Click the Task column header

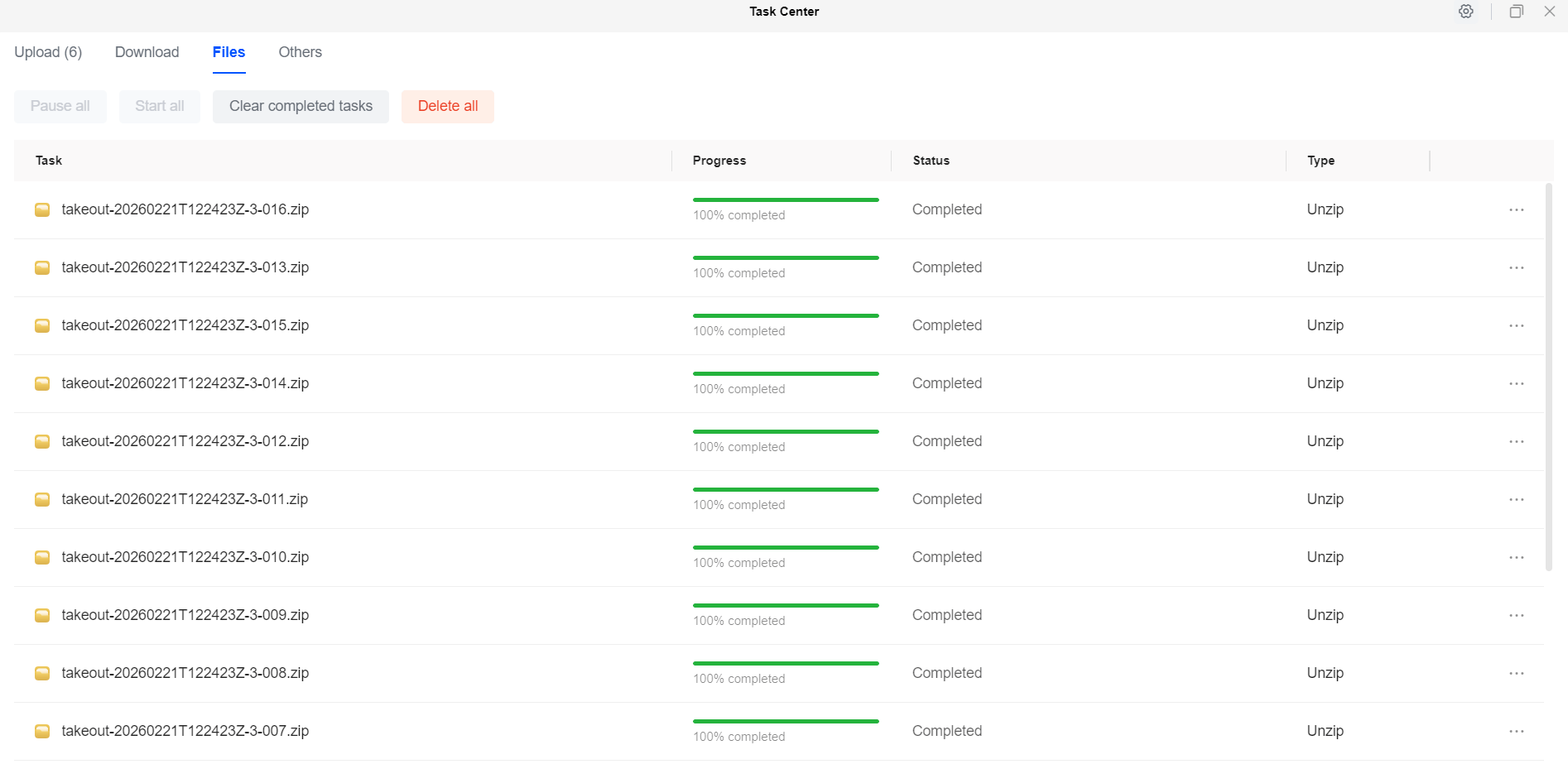coord(49,161)
